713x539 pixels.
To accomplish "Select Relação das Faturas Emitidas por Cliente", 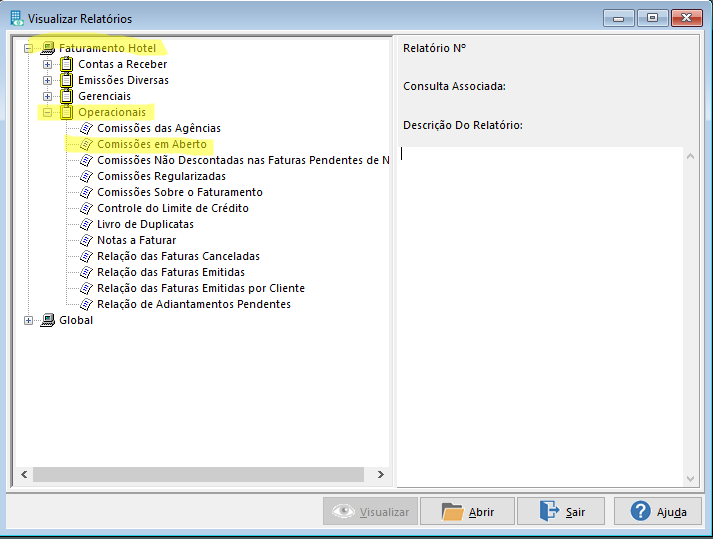I will point(201,288).
